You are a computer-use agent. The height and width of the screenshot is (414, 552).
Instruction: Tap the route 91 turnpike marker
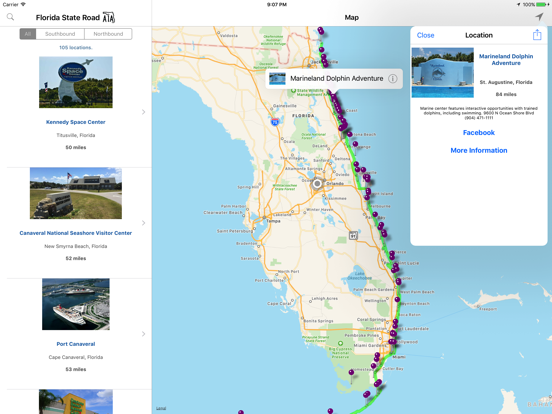click(353, 235)
